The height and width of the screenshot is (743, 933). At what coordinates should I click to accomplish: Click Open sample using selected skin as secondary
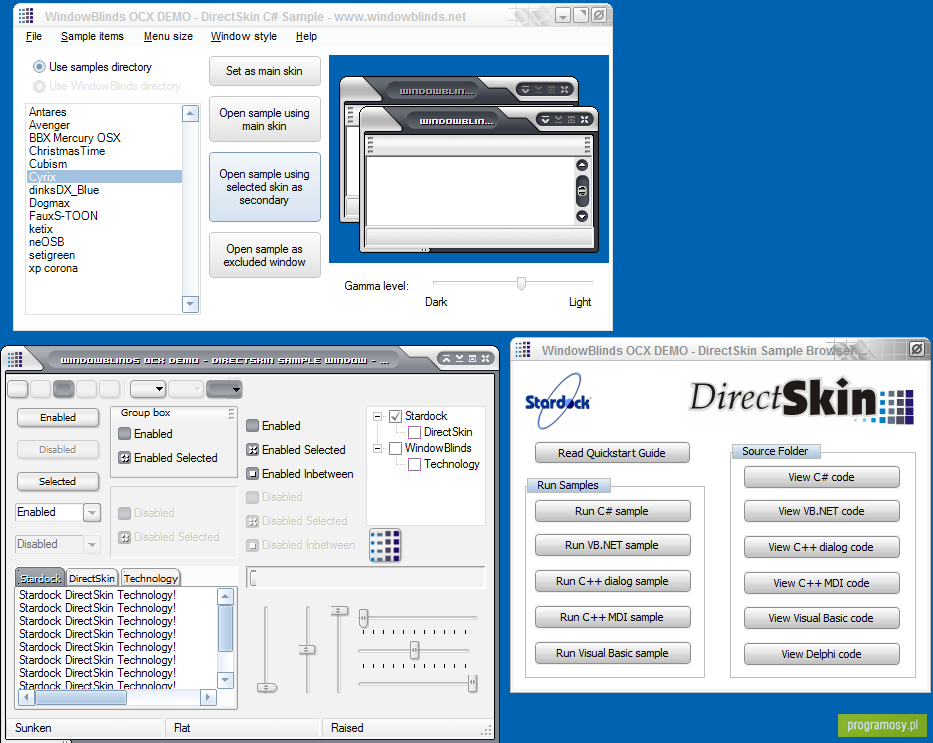click(x=265, y=187)
